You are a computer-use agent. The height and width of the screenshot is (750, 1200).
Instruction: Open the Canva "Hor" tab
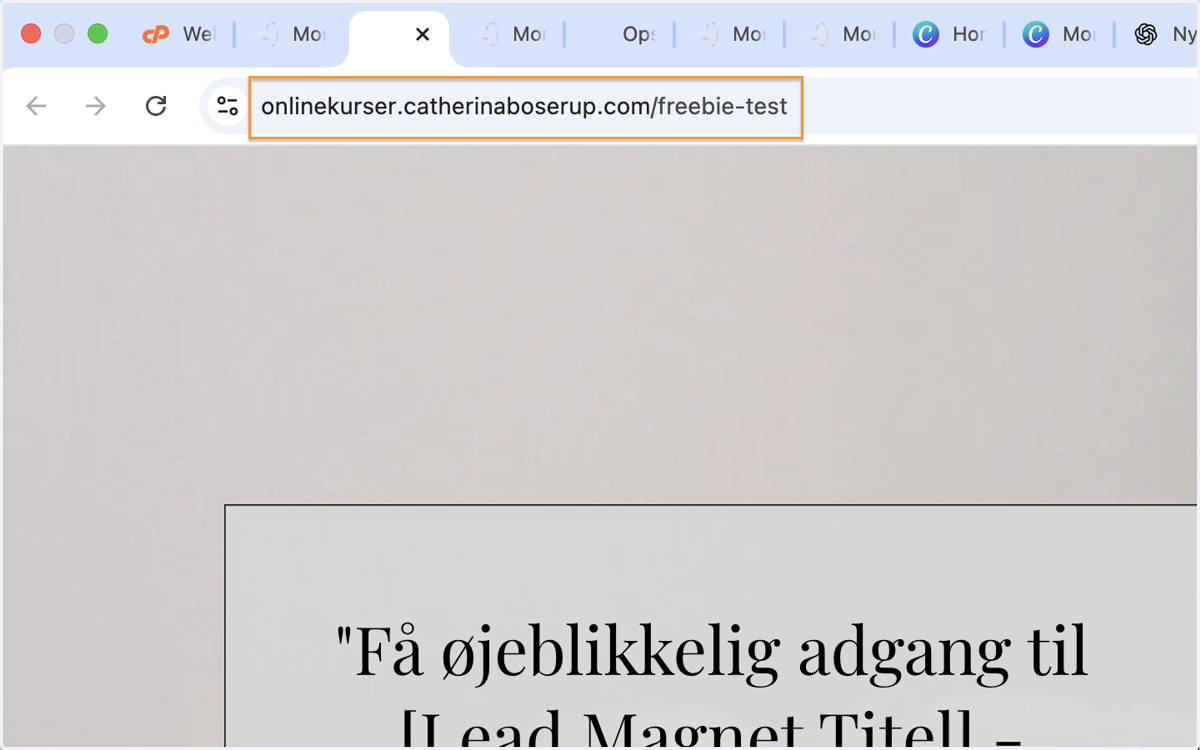point(949,35)
